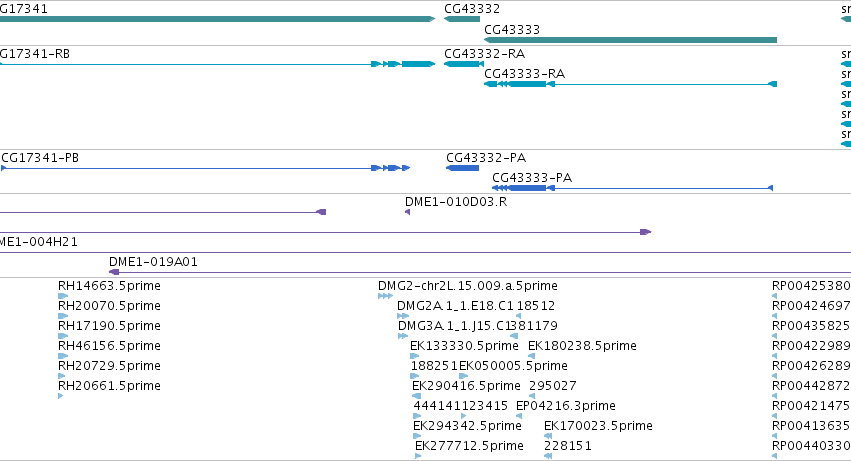Open the RH17190.5prime EST label
851x461 pixels.
(109, 326)
